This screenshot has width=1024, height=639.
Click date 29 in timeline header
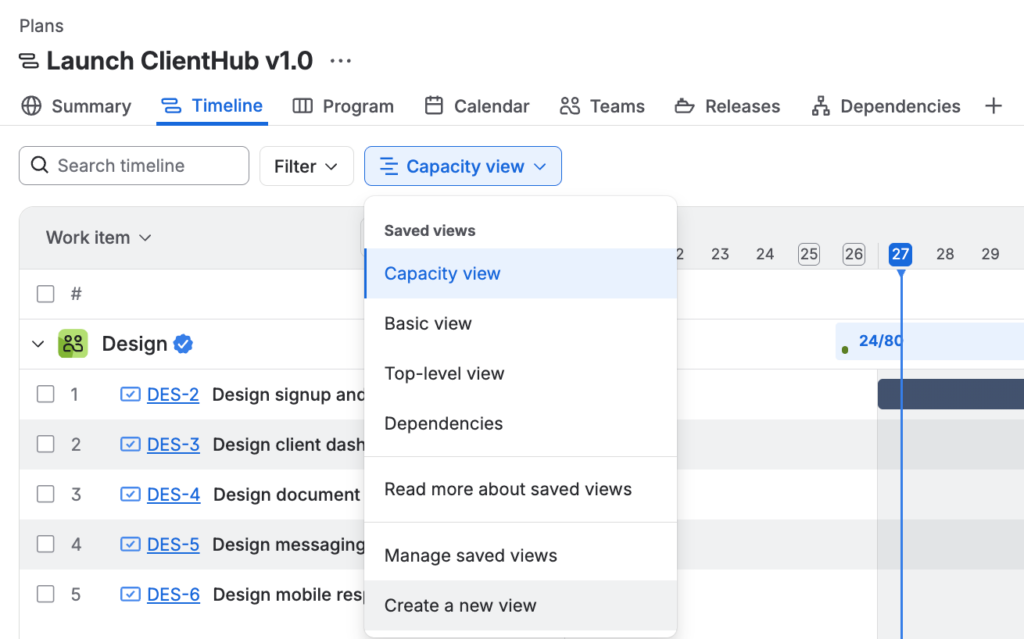(x=990, y=254)
